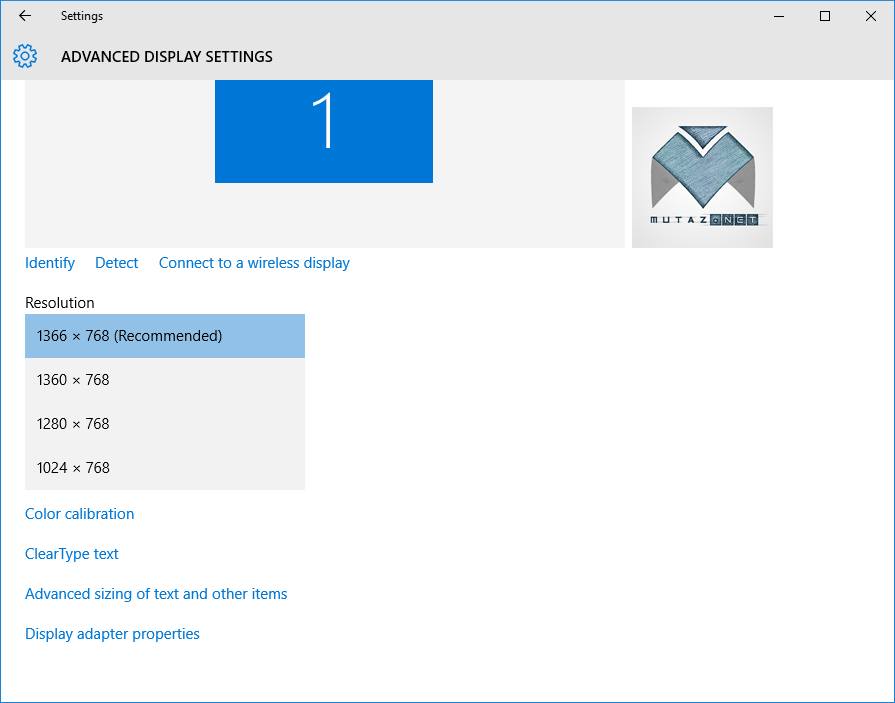
Task: Close the Settings window
Action: [x=871, y=16]
